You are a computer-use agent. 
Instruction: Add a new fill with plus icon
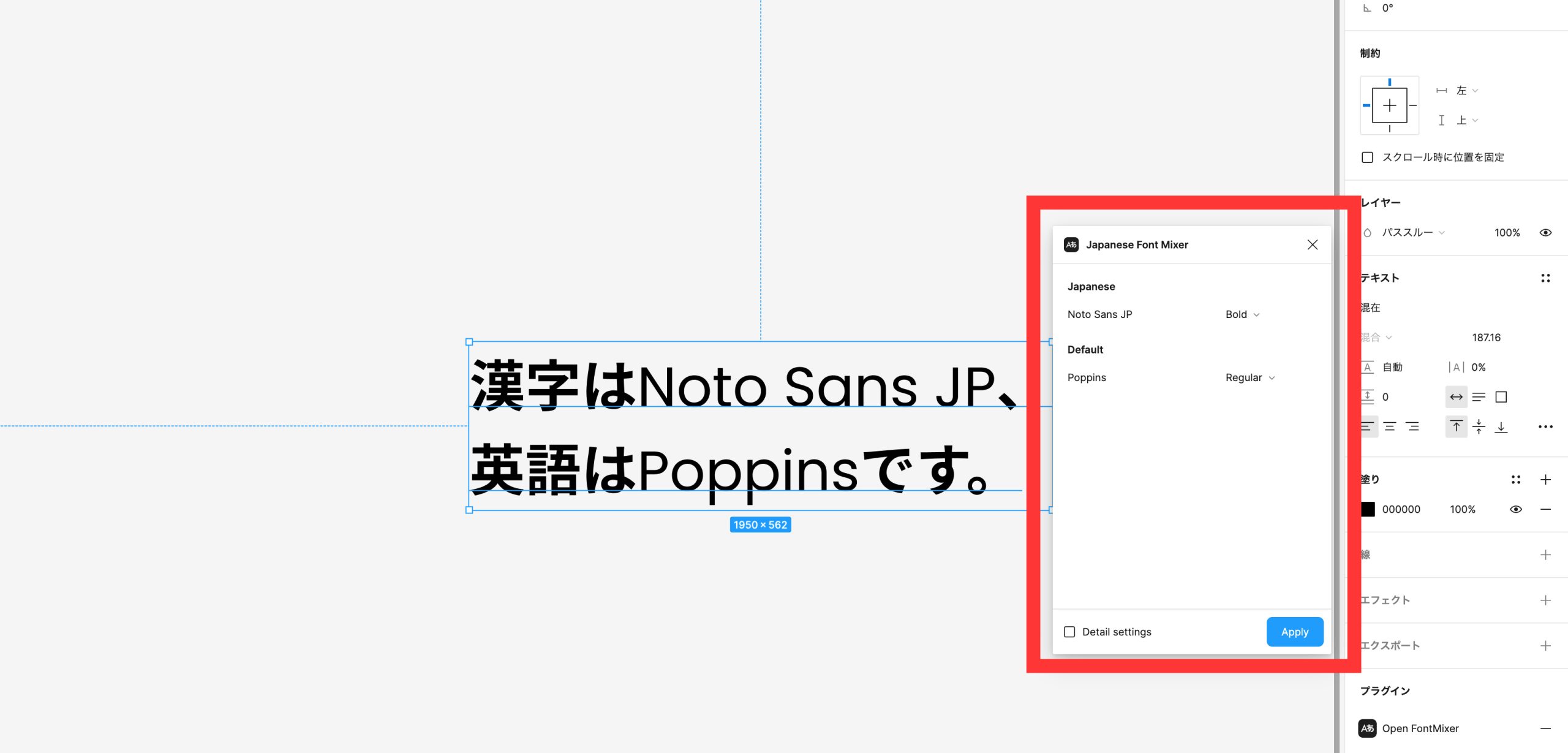(1545, 480)
